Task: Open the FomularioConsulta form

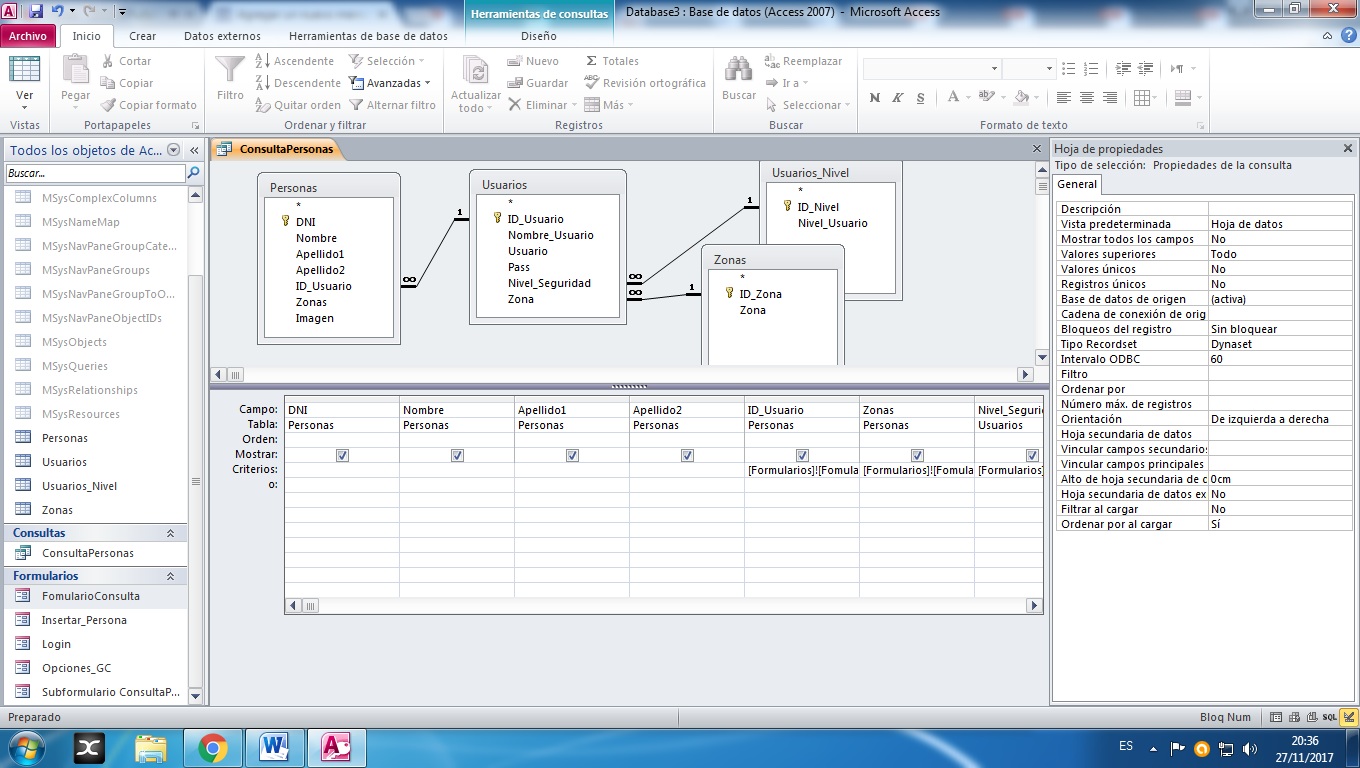Action: point(91,596)
